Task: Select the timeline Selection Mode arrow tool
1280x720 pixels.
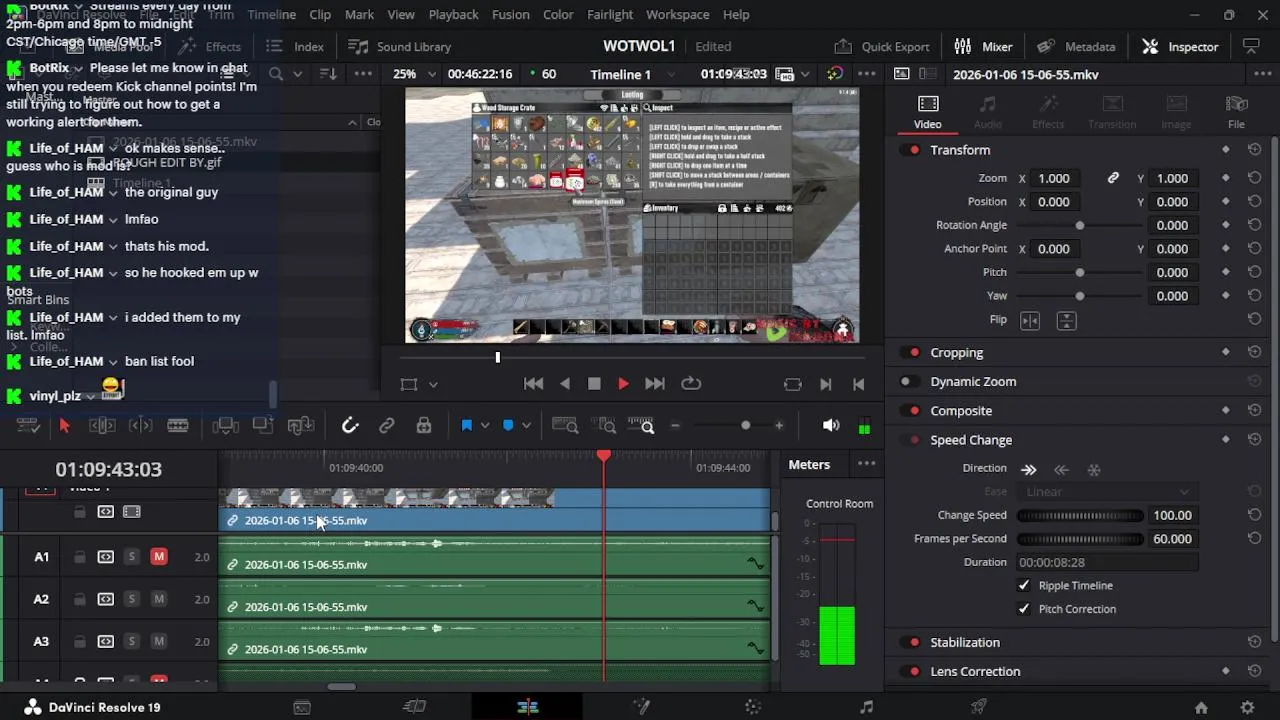Action: pyautogui.click(x=64, y=426)
